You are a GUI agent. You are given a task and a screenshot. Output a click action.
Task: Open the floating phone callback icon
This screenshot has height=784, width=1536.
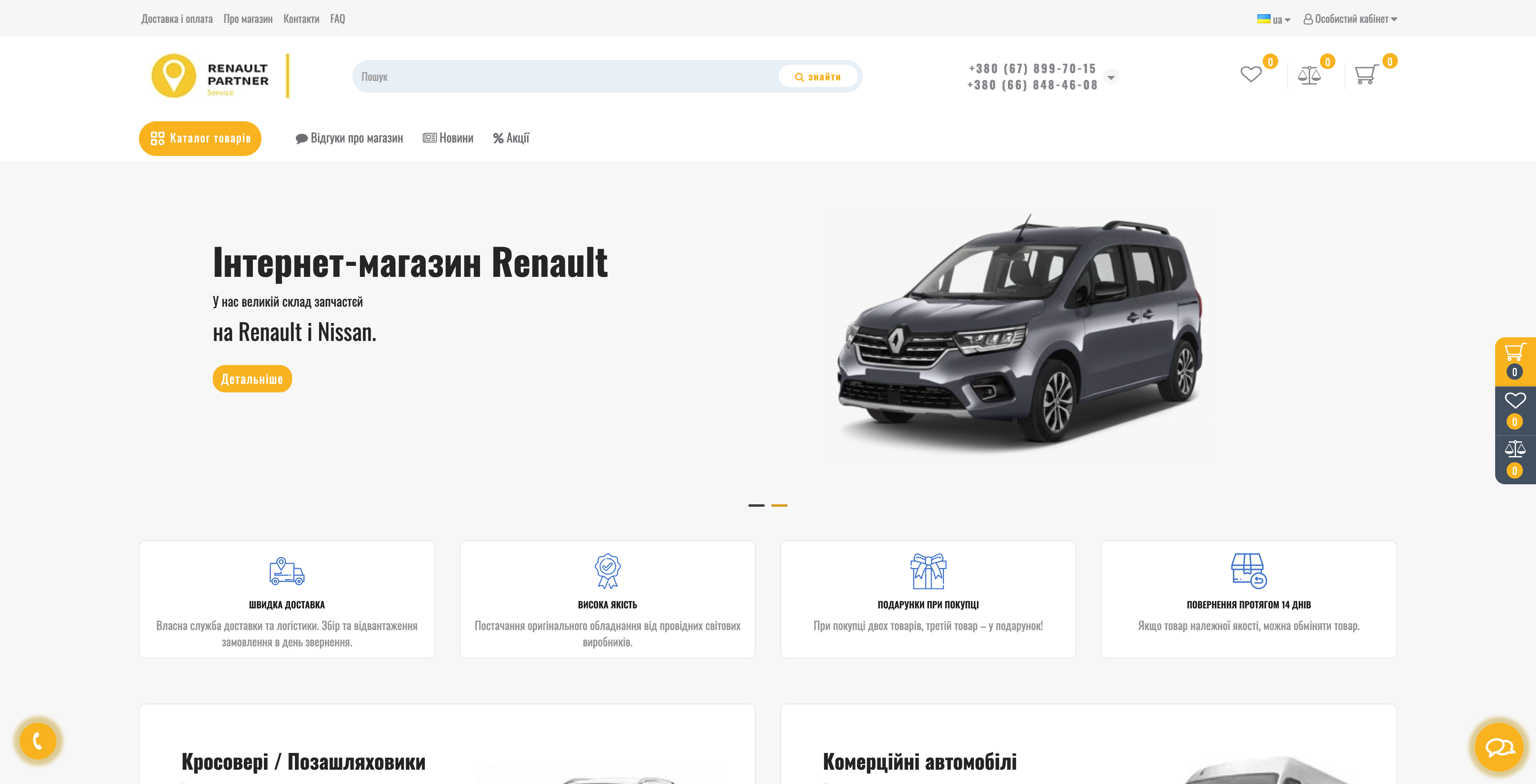(x=38, y=741)
